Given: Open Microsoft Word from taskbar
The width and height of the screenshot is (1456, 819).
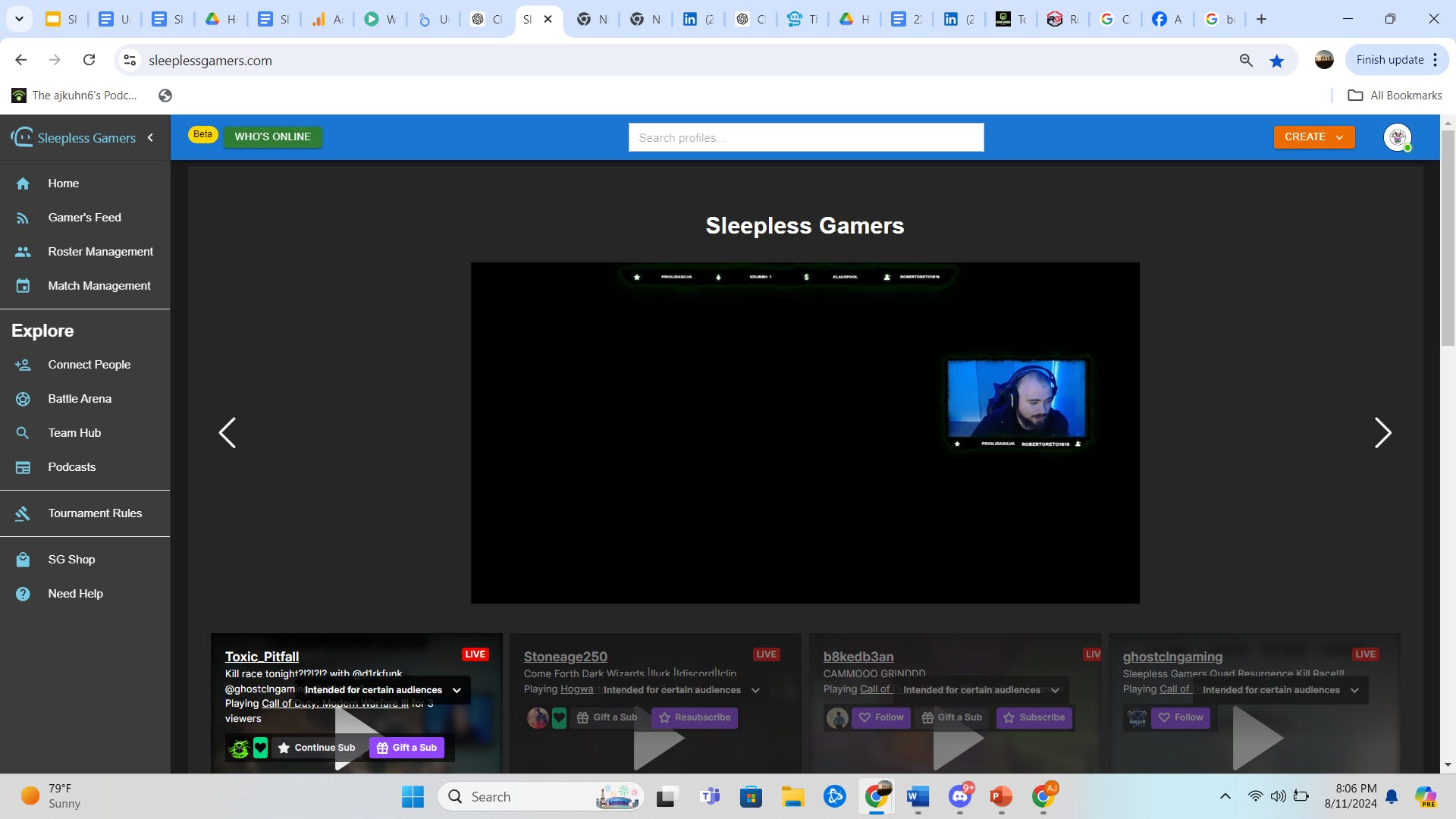Looking at the screenshot, I should 918,797.
